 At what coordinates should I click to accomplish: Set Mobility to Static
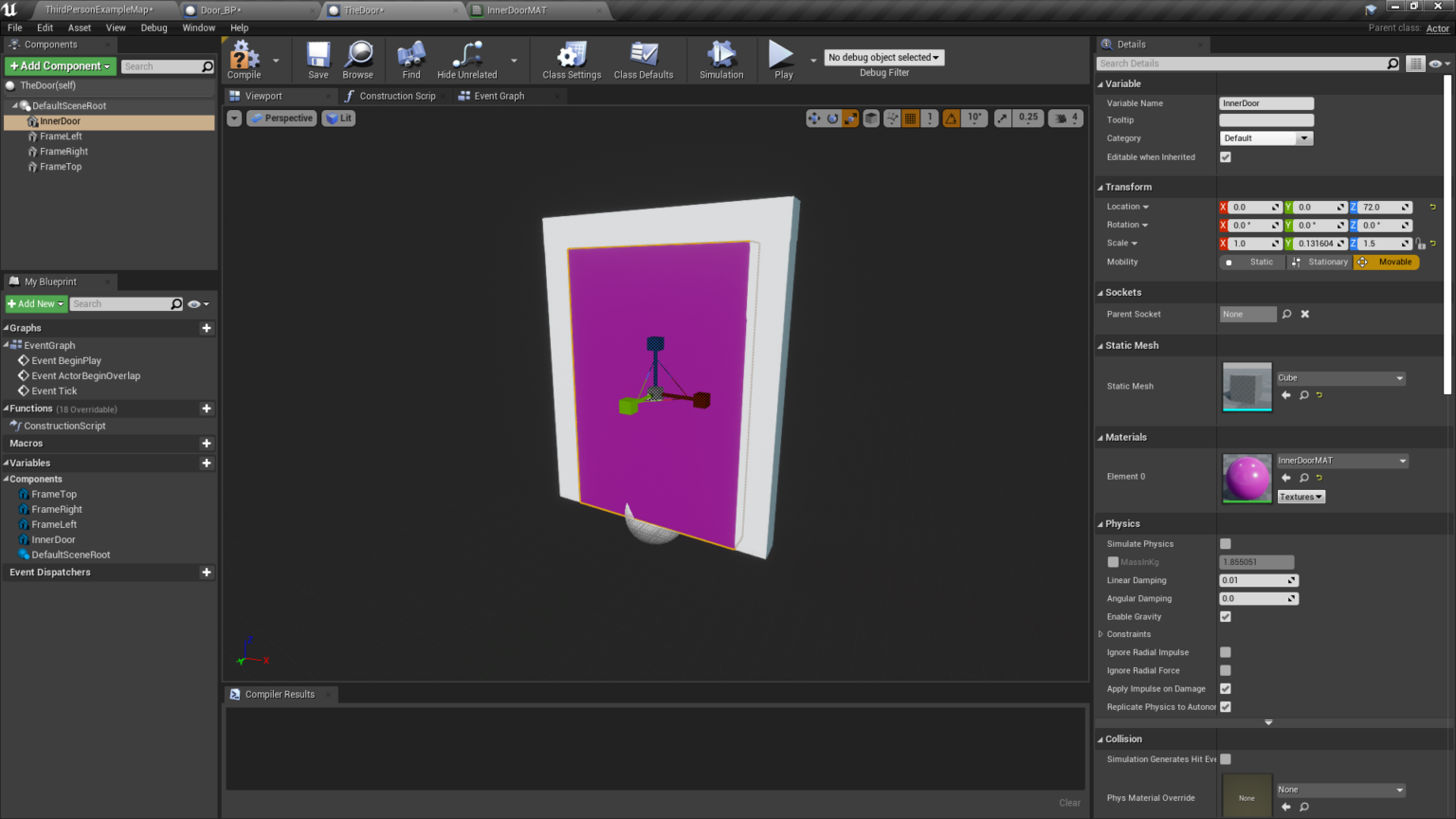[1254, 263]
